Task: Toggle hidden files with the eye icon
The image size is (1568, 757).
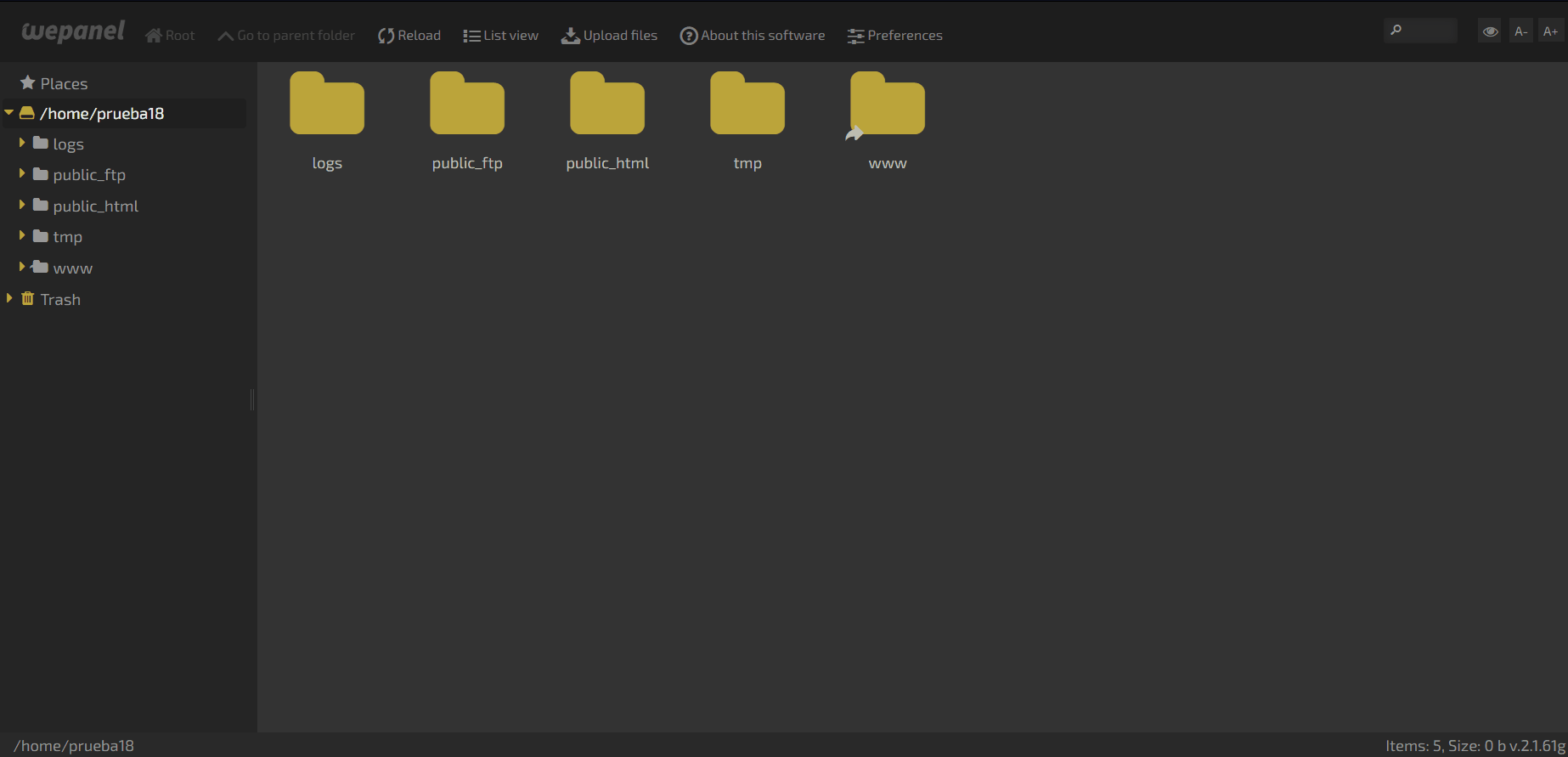Action: pos(1489,31)
